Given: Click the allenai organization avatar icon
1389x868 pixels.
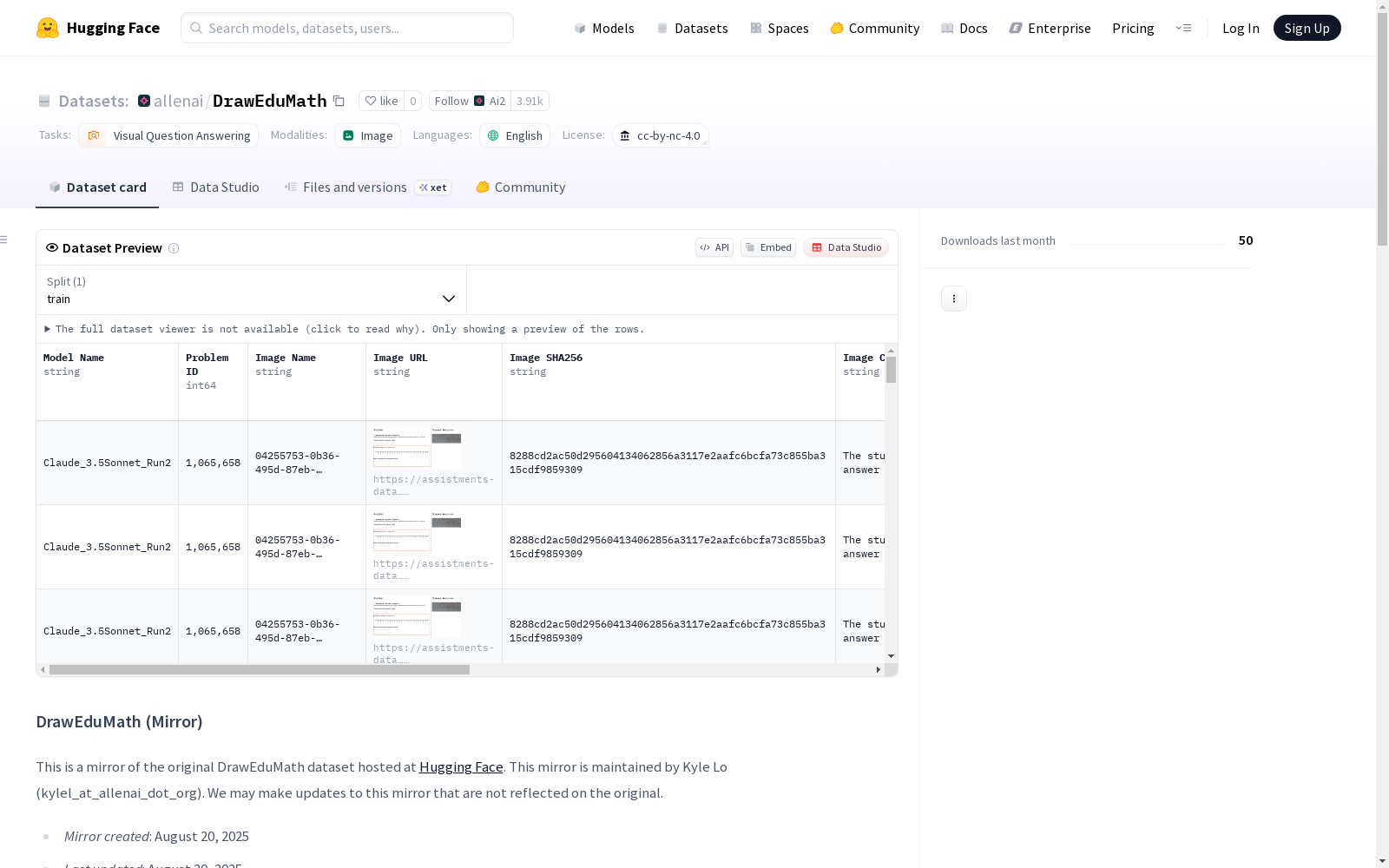Looking at the screenshot, I should 144,102.
